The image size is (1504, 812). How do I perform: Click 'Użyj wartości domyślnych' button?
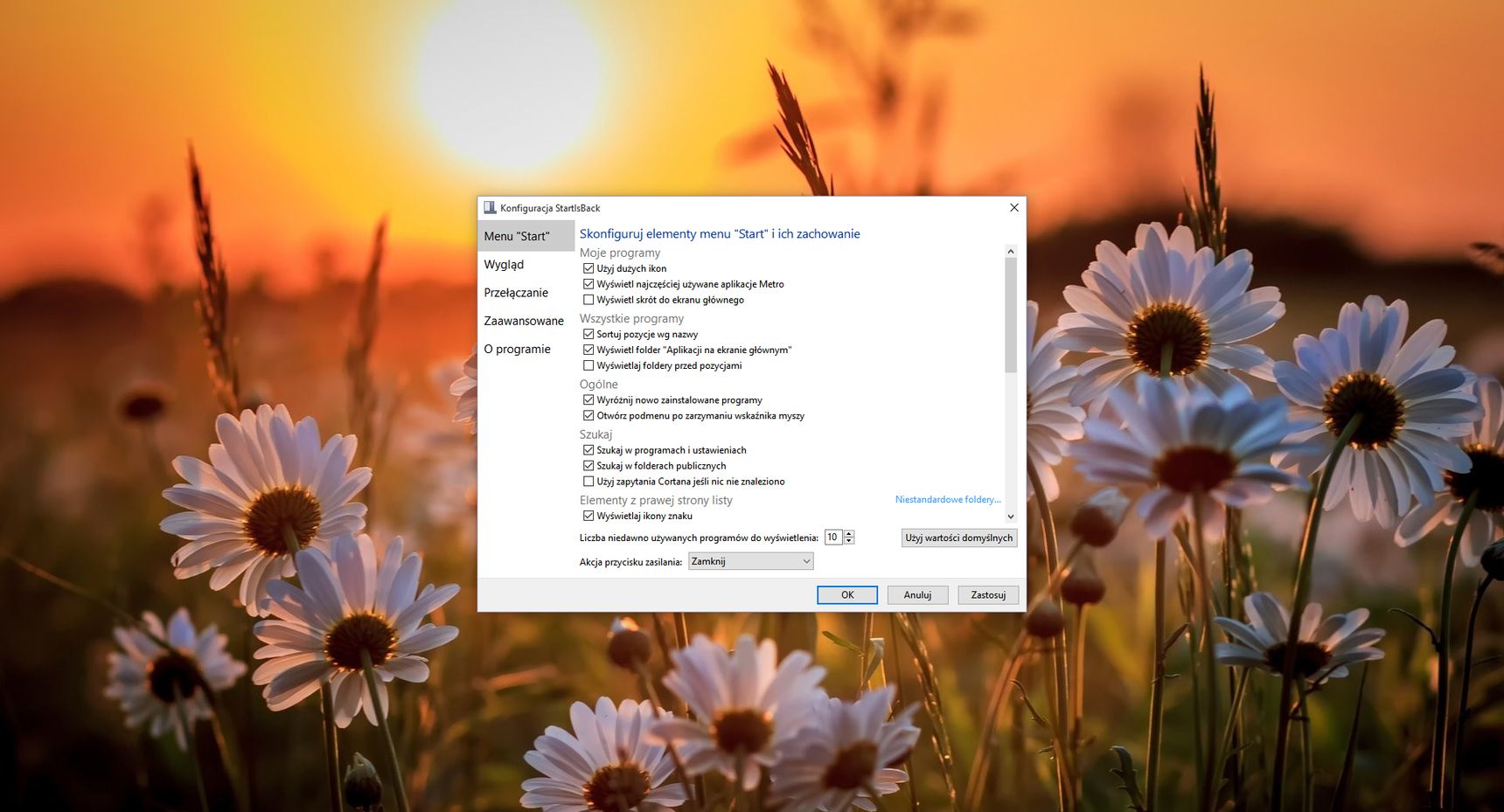point(959,538)
